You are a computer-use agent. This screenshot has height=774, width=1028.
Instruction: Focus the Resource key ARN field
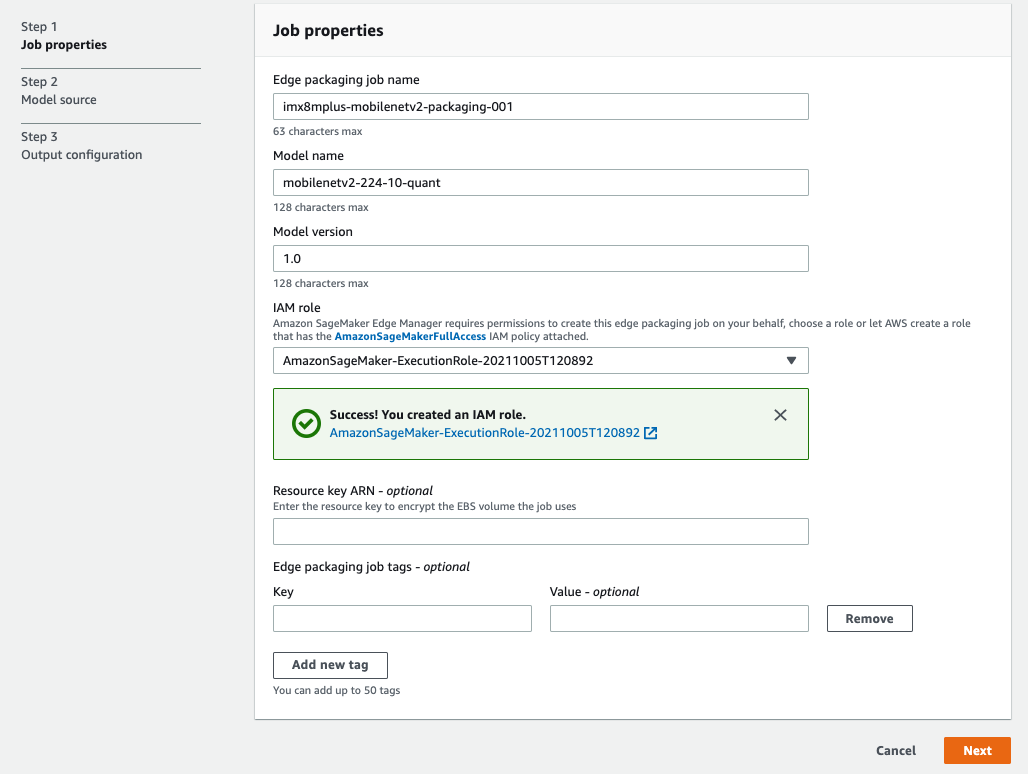[541, 532]
